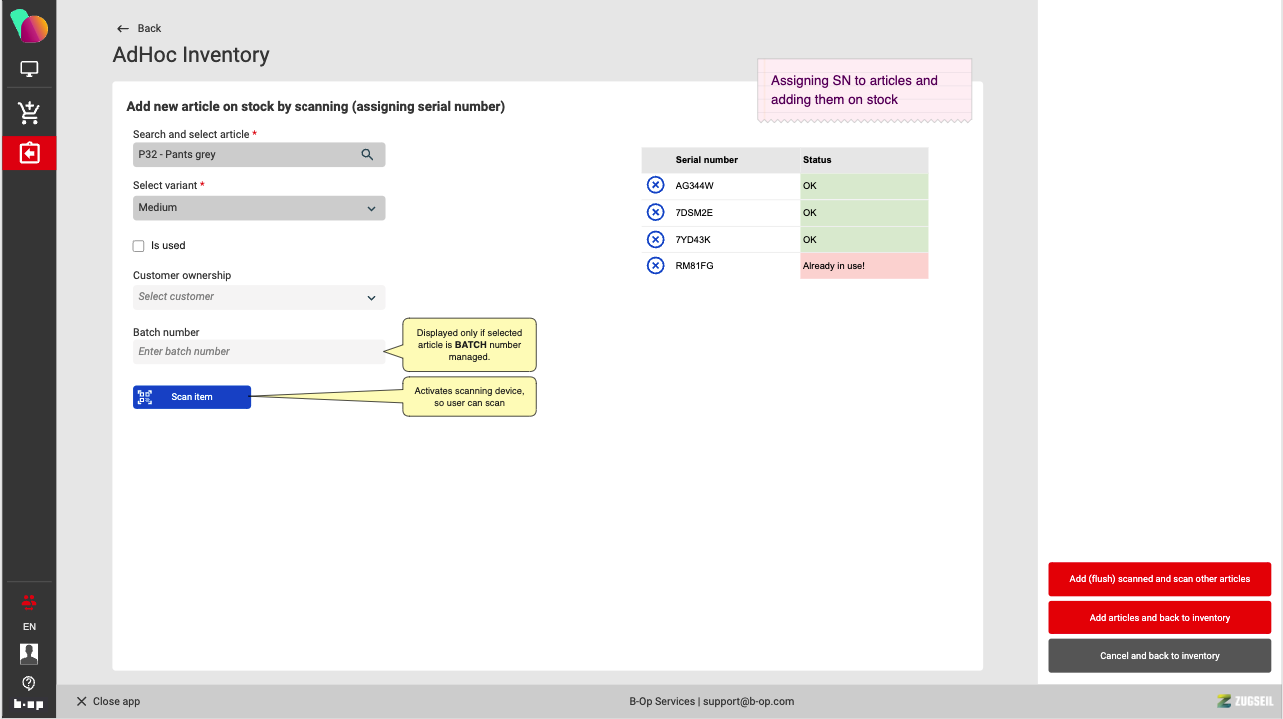Open the help question mark icon

pos(29,683)
